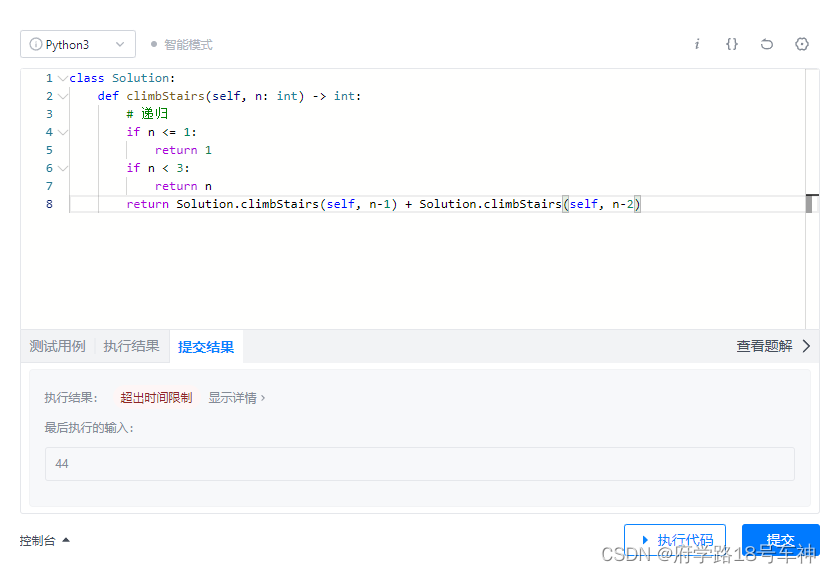Collapse the class Solution fold arrow on line 1

point(63,78)
